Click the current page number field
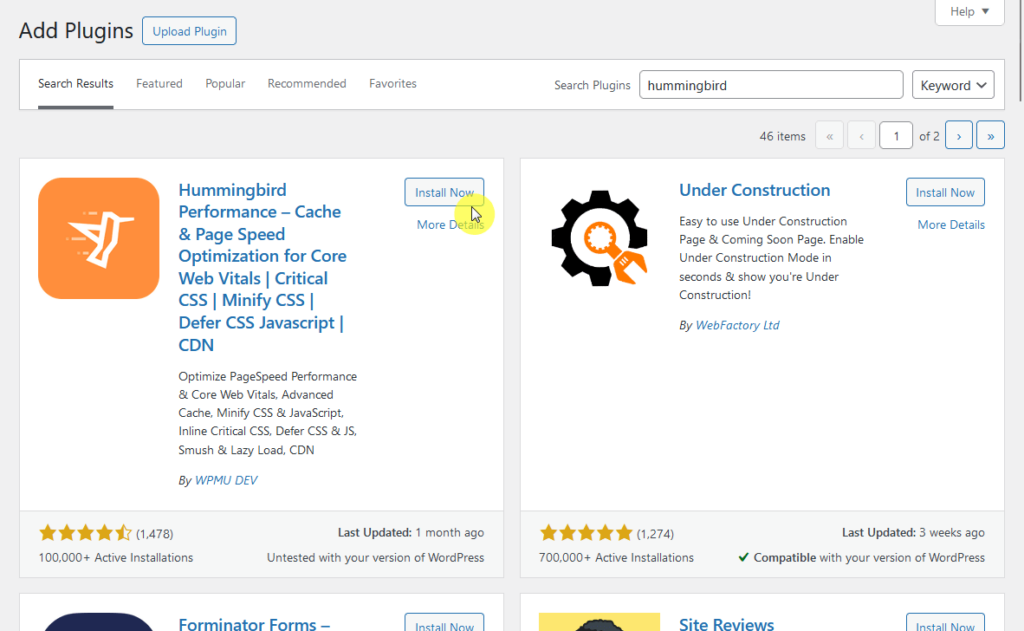Screen dimensions: 1024x631 [x=896, y=136]
